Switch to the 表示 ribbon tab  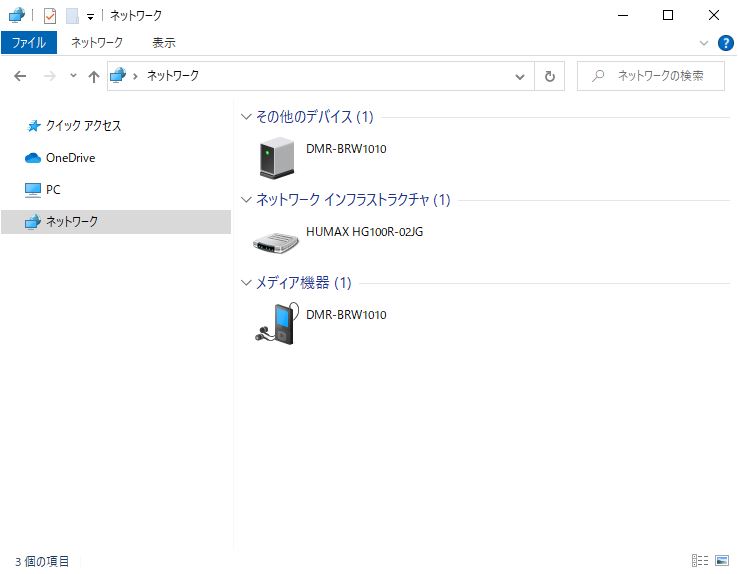click(x=164, y=43)
